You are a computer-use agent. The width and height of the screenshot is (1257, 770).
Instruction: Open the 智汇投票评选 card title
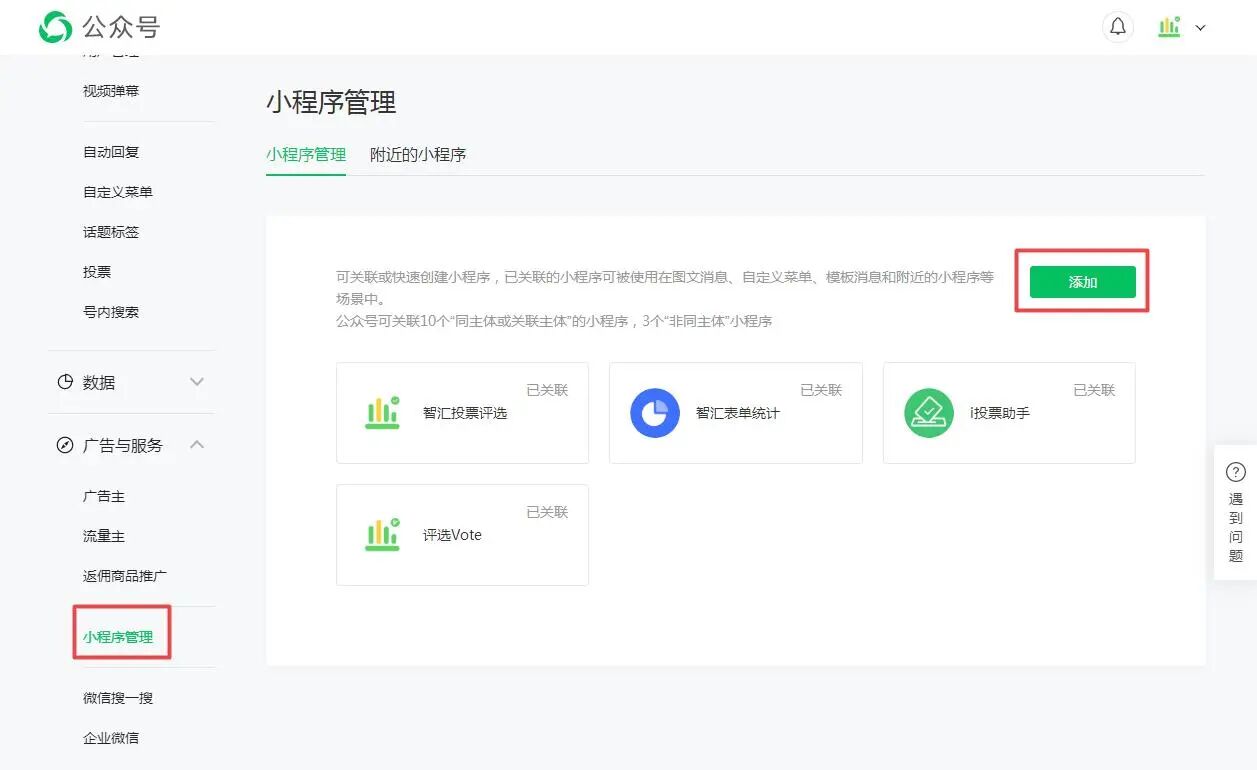tap(465, 413)
